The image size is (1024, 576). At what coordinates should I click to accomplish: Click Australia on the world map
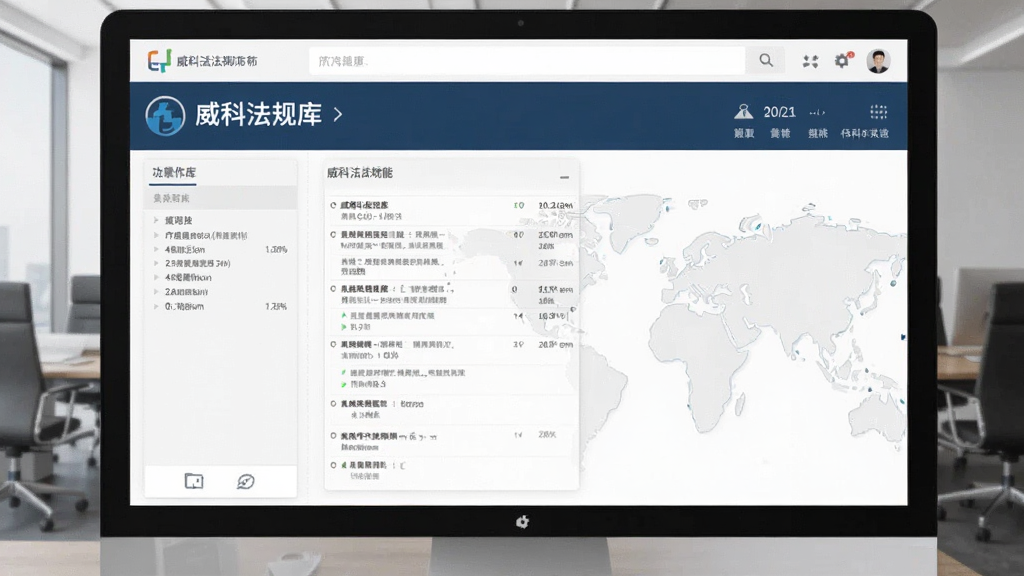click(x=878, y=418)
